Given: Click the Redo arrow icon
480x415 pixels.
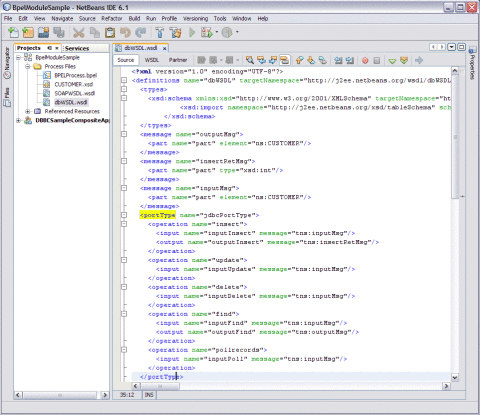Looking at the screenshot, I should click(x=141, y=32).
